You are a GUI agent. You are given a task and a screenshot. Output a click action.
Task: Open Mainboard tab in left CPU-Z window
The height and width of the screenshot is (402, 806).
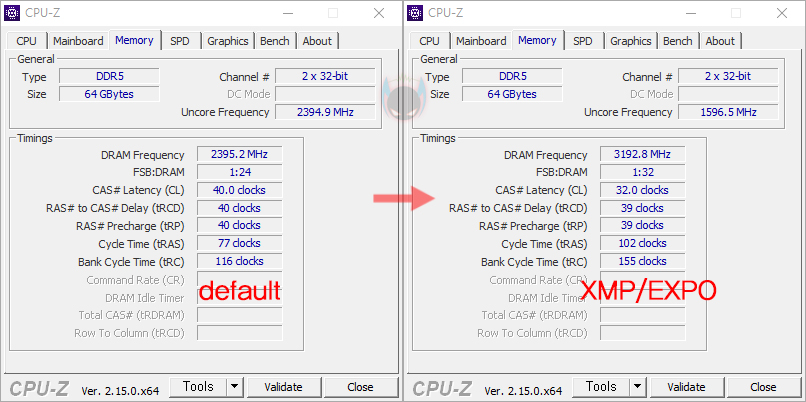tap(78, 41)
